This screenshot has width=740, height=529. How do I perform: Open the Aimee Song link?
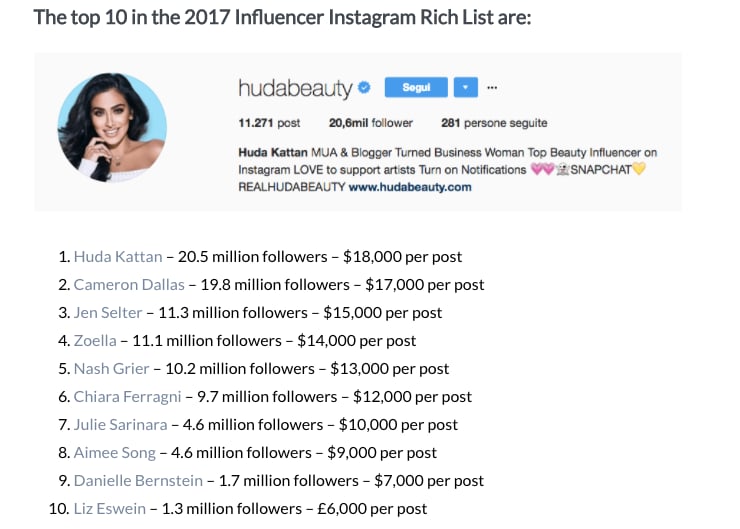click(115, 452)
